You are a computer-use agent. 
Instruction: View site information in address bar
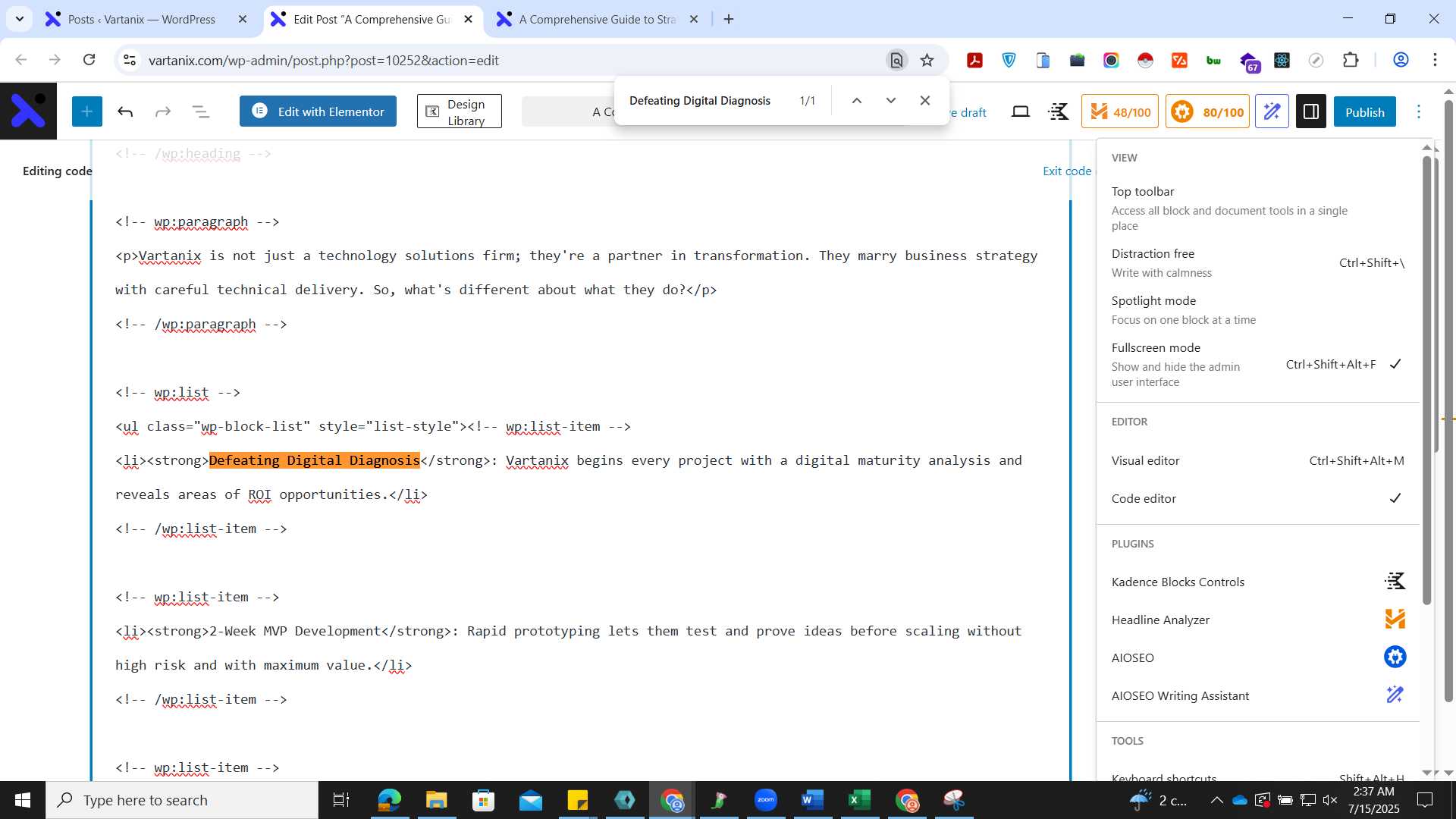130,60
